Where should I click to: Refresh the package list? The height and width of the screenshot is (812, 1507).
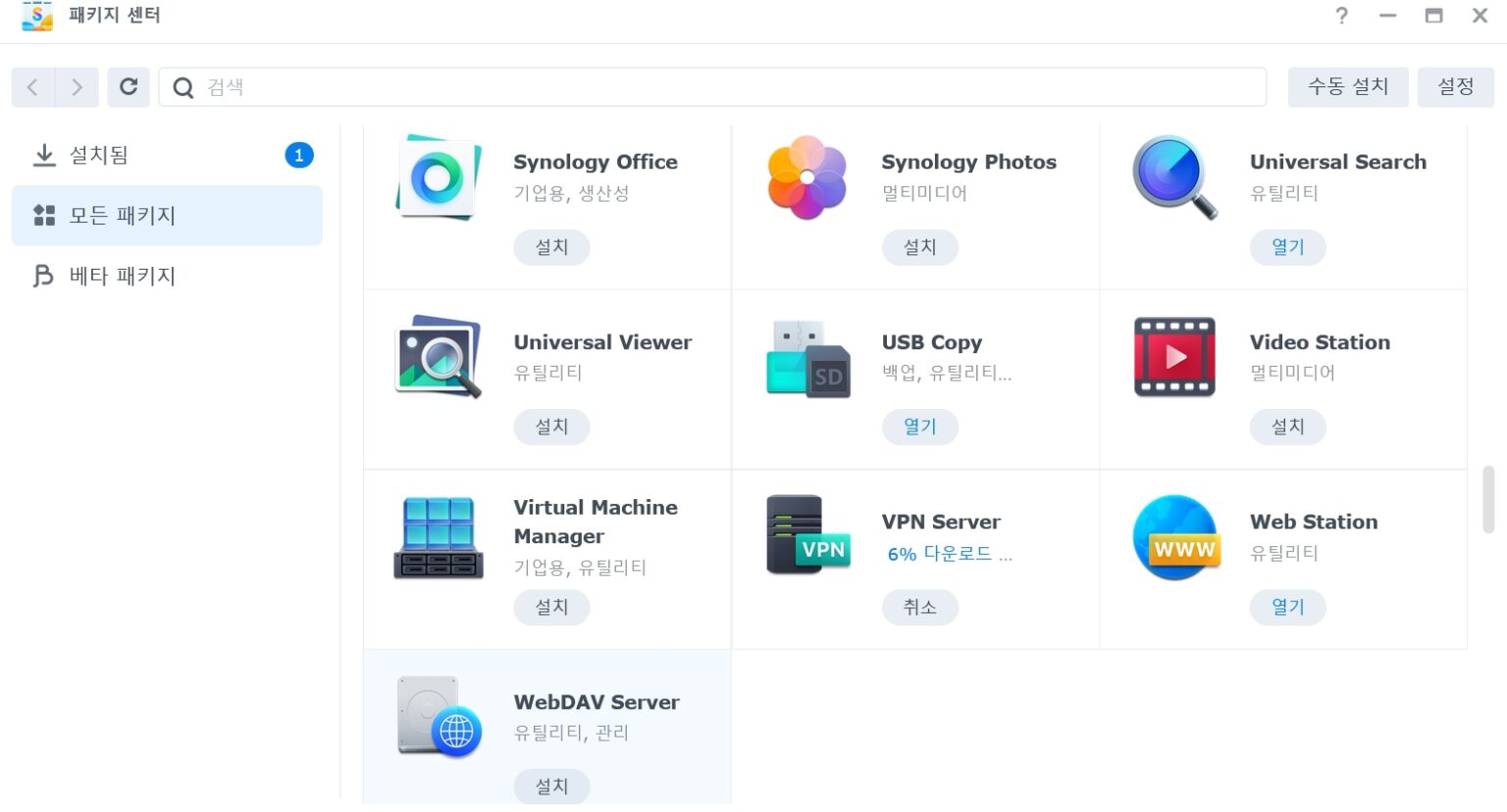129,87
